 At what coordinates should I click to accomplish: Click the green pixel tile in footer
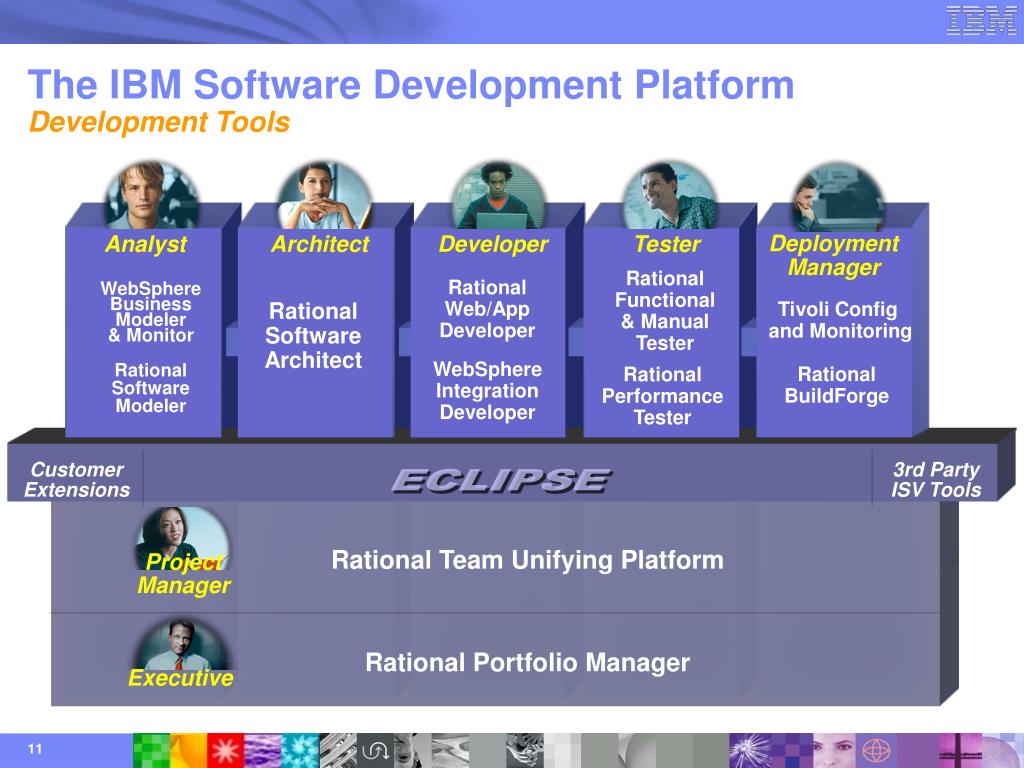pos(152,750)
